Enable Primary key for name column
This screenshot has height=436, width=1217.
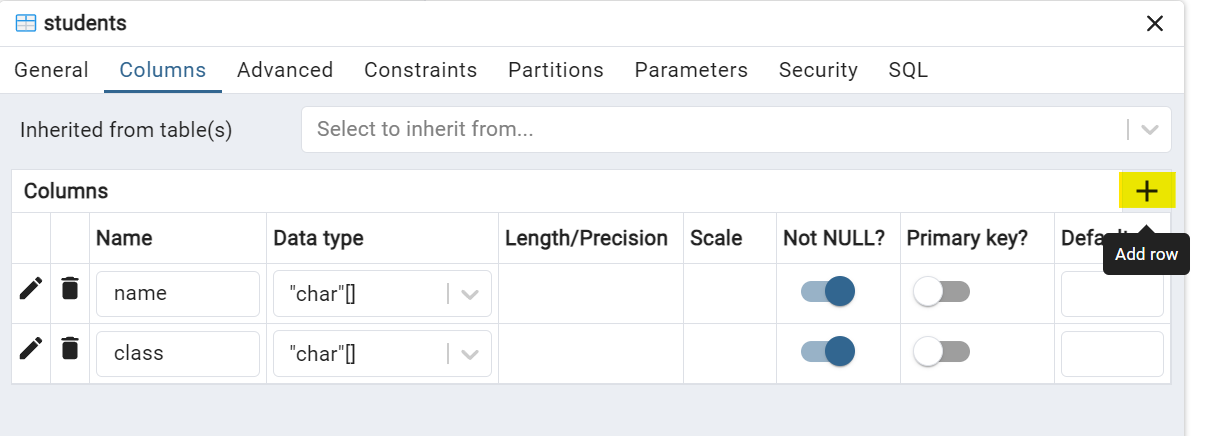click(x=942, y=292)
